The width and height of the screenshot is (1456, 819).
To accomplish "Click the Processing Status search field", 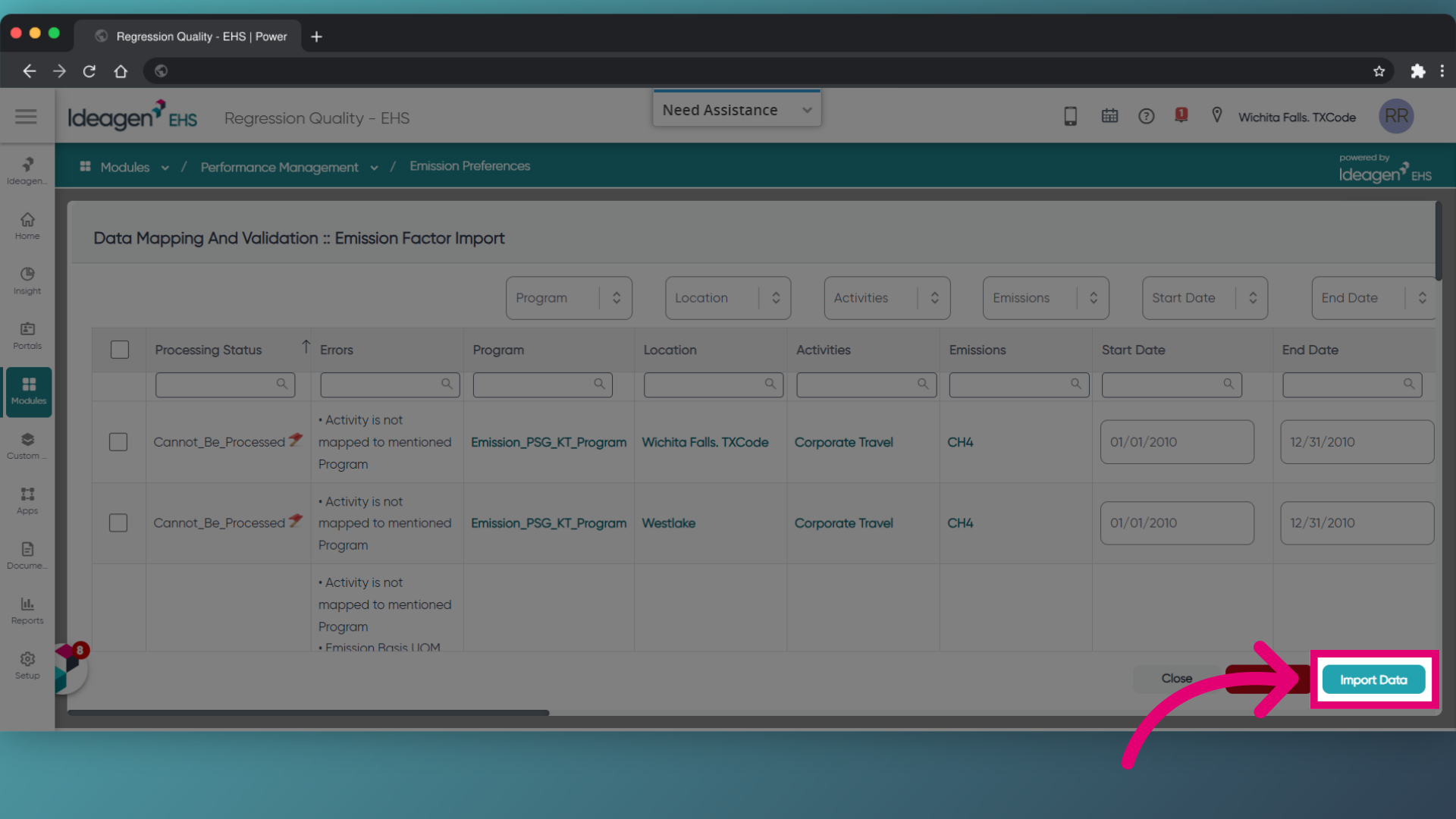I will (224, 384).
